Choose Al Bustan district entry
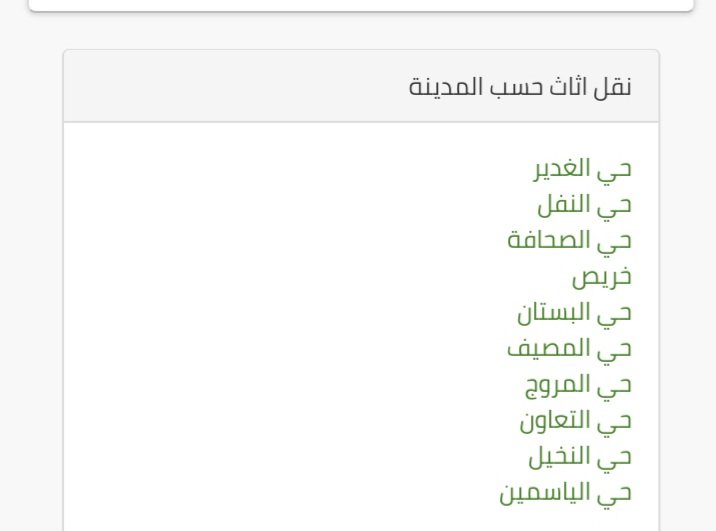The width and height of the screenshot is (716, 531). tap(574, 313)
